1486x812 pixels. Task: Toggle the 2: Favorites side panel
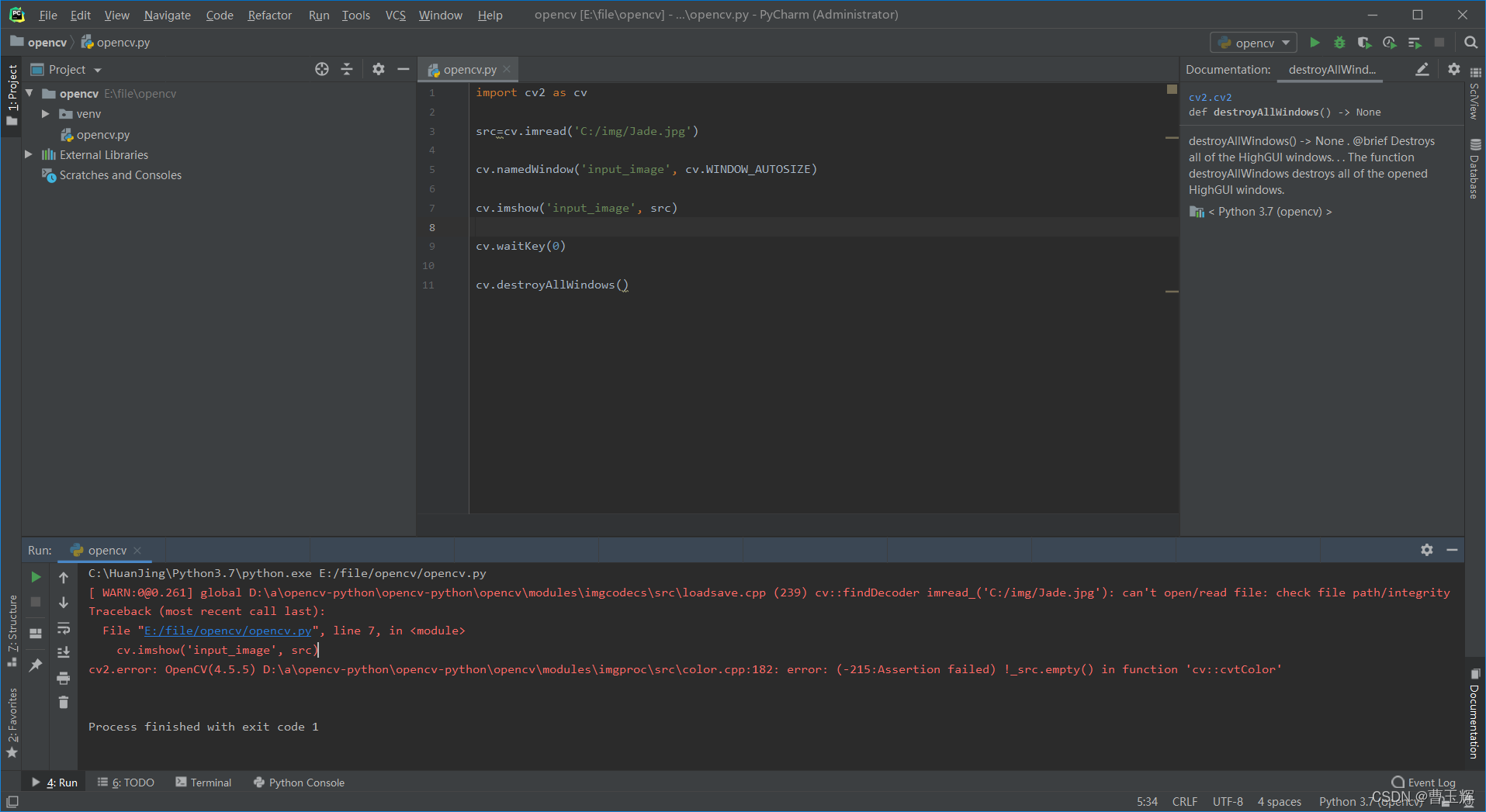point(12,723)
